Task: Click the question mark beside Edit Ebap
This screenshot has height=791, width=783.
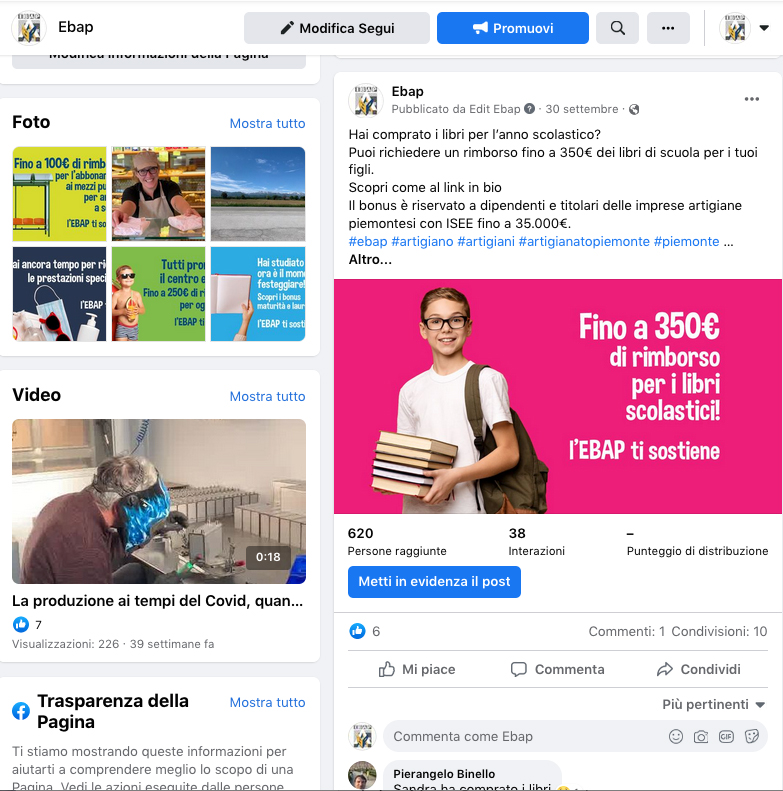Action: [x=529, y=108]
